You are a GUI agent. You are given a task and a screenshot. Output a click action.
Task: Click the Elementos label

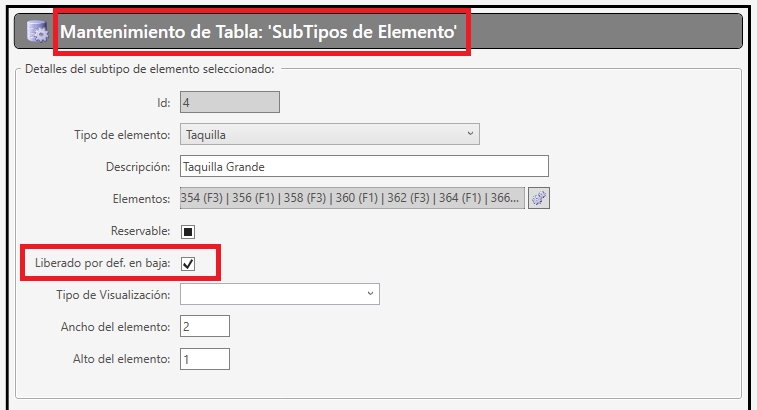141,198
